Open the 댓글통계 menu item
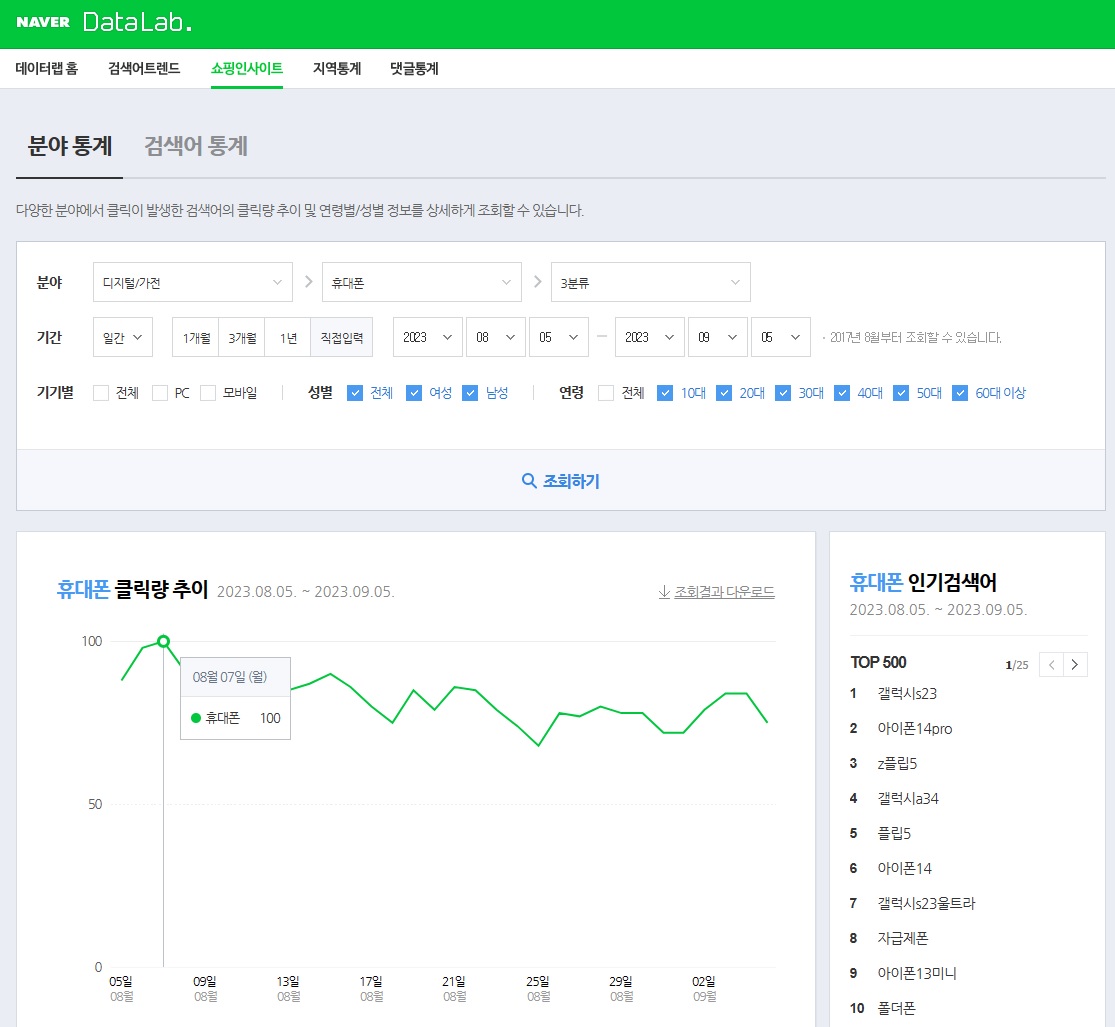Screen dimensions: 1115x1027 [414, 68]
